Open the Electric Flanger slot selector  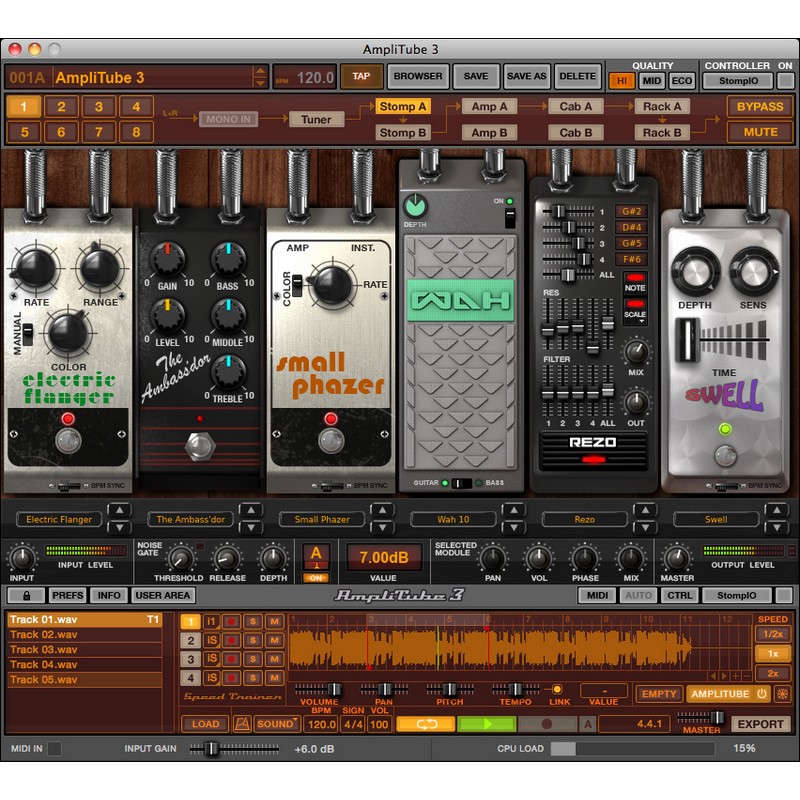pyautogui.click(x=59, y=519)
